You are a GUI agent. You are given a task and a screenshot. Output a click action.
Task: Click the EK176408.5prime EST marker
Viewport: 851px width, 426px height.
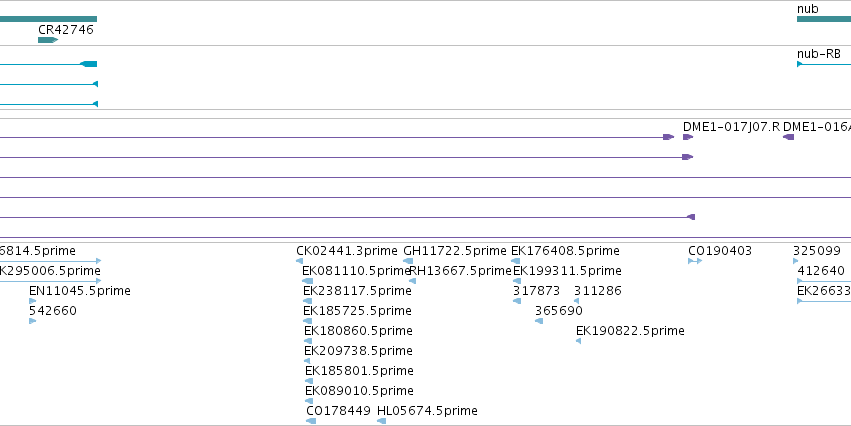click(516, 261)
